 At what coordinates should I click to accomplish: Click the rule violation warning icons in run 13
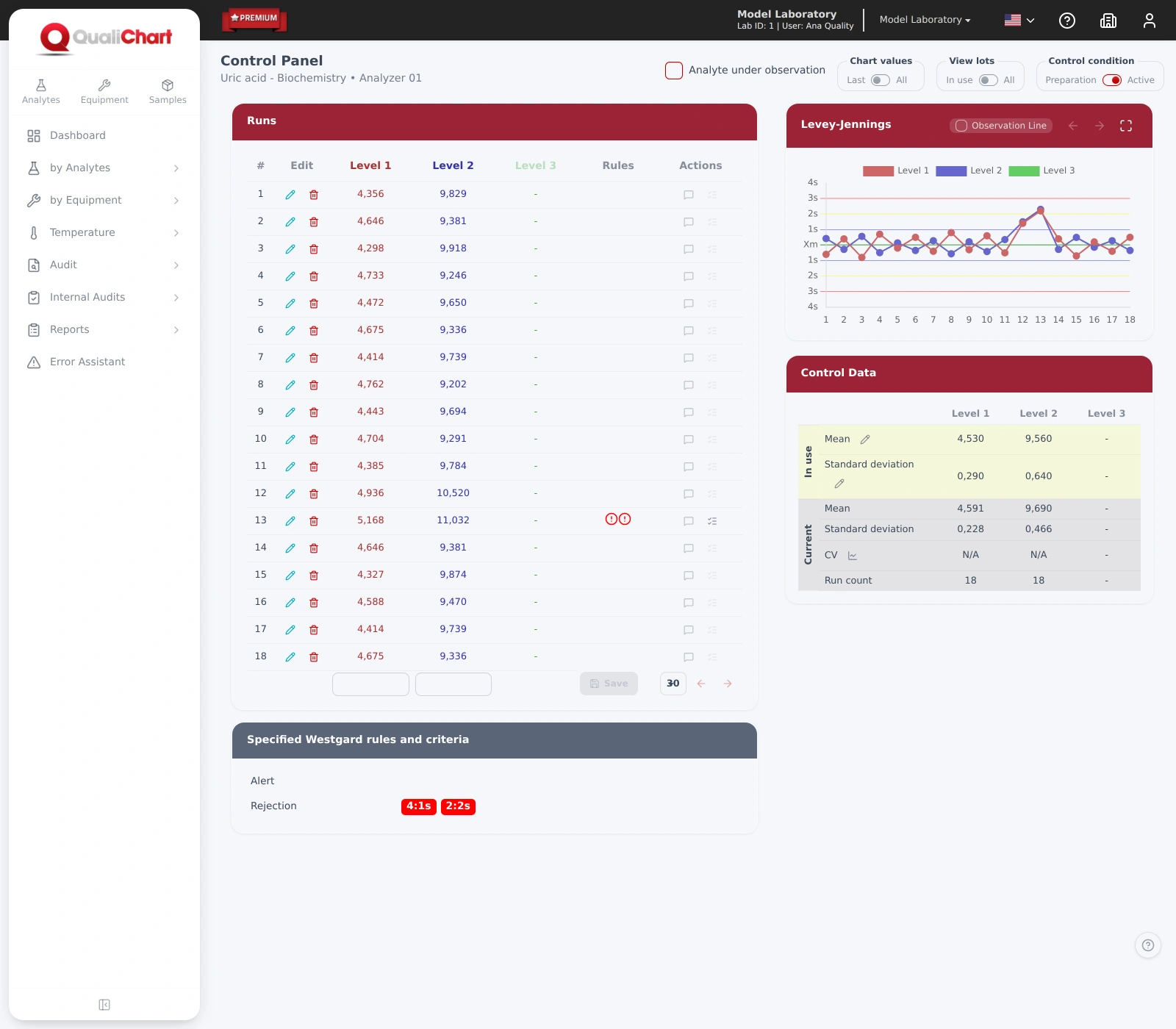618,519
